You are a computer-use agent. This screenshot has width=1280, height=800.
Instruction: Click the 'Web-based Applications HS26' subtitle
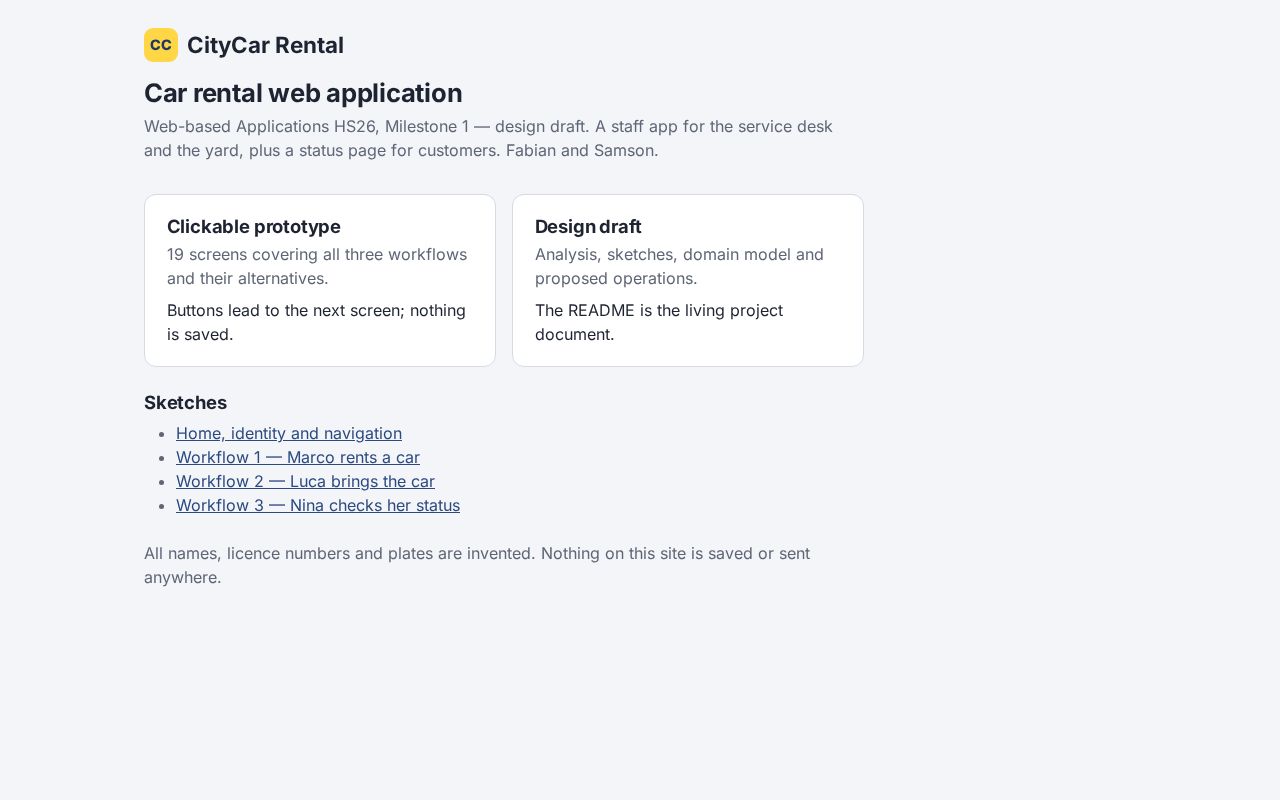[x=488, y=138]
